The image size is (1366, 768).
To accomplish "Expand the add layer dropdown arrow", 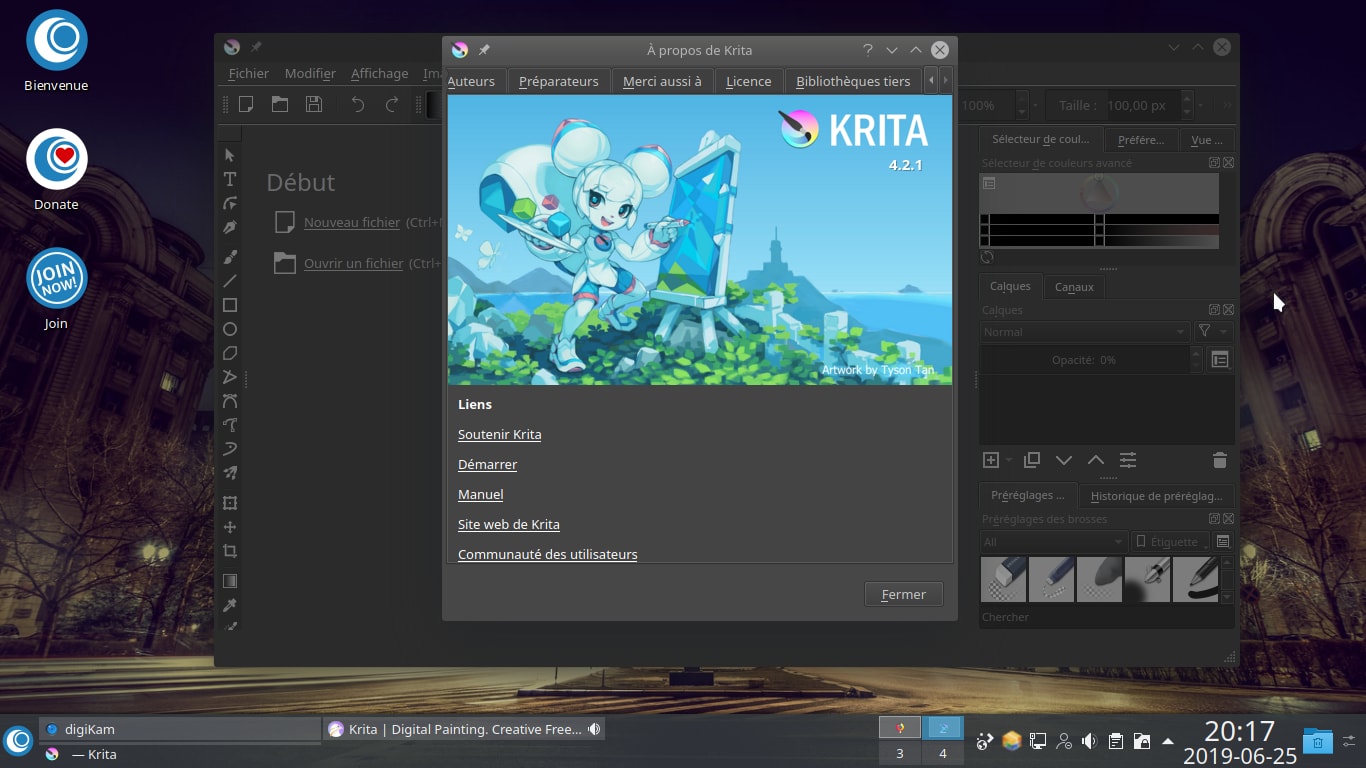I will tap(1009, 460).
